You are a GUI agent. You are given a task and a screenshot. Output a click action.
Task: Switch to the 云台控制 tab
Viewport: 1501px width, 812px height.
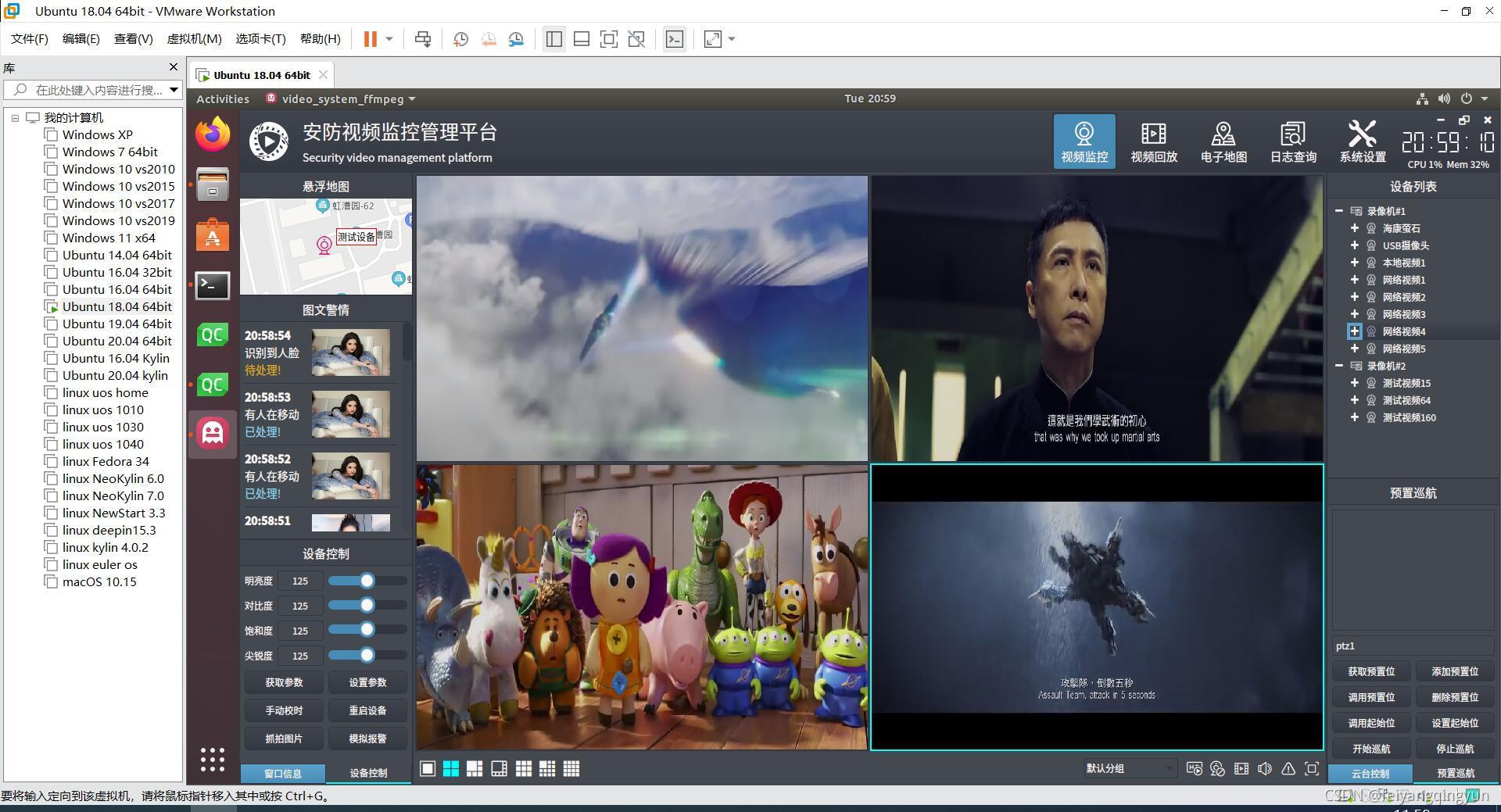click(x=1370, y=773)
